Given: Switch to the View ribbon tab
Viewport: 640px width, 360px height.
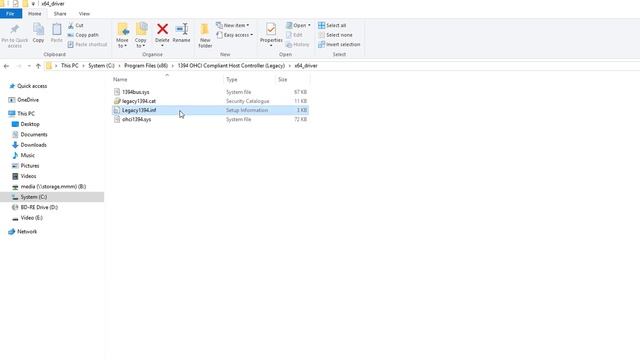Looking at the screenshot, I should click(x=84, y=14).
